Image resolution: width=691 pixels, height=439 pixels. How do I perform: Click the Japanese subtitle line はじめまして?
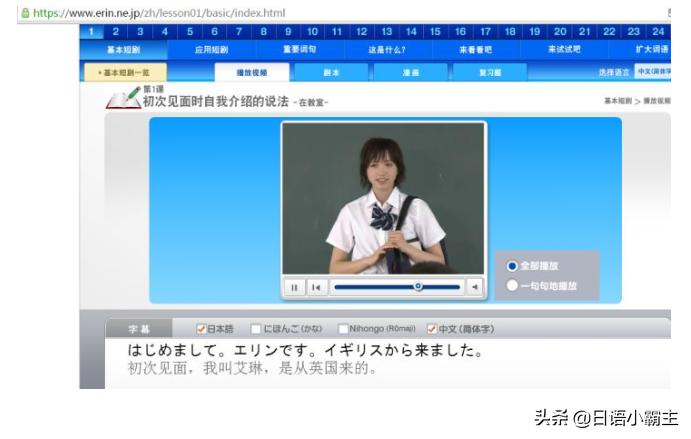305,350
